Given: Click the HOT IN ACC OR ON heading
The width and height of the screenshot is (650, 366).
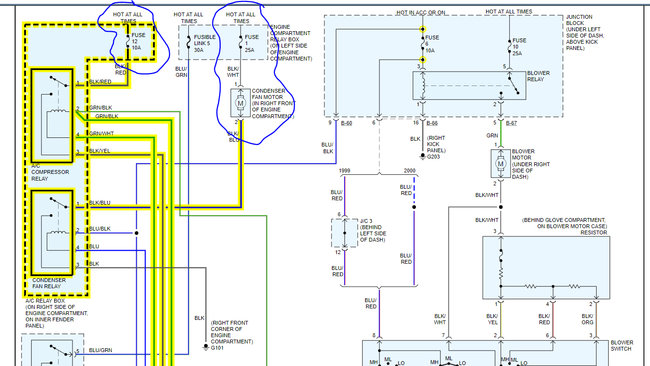Looking at the screenshot, I should click(421, 13).
